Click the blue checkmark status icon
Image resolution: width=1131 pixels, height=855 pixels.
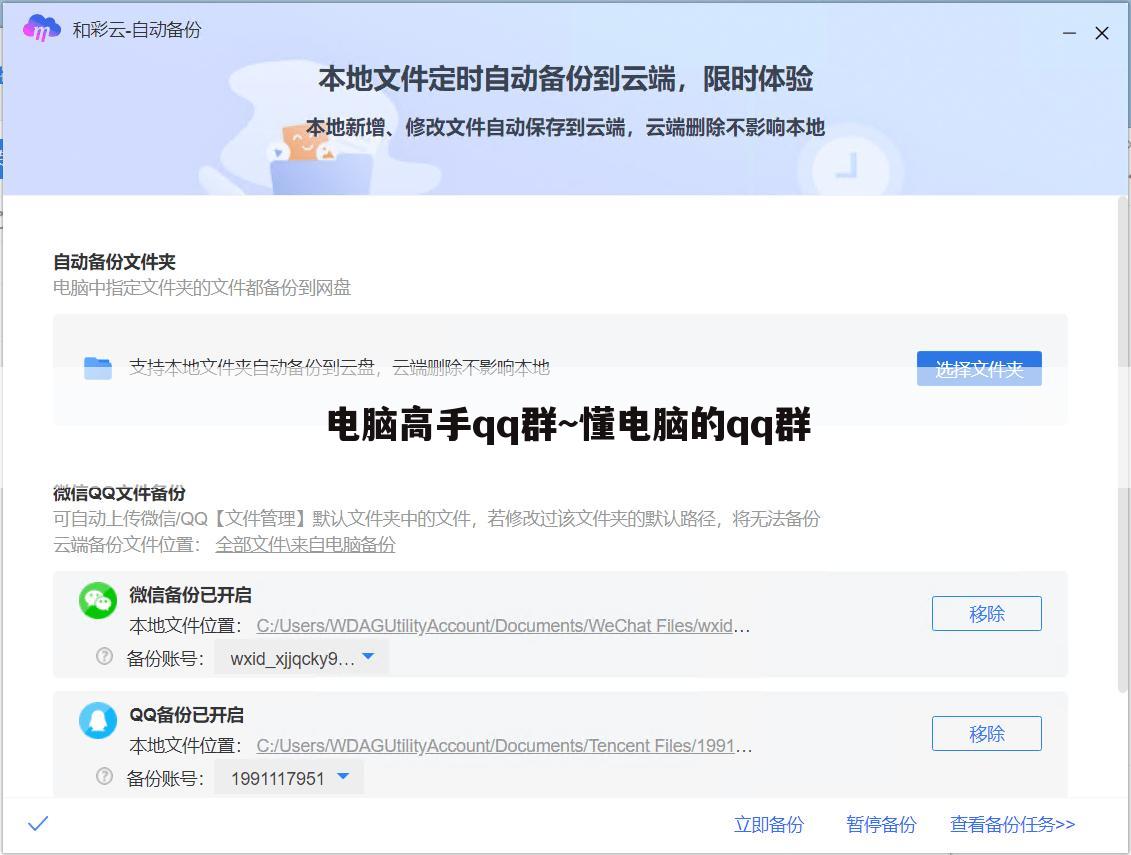(38, 823)
